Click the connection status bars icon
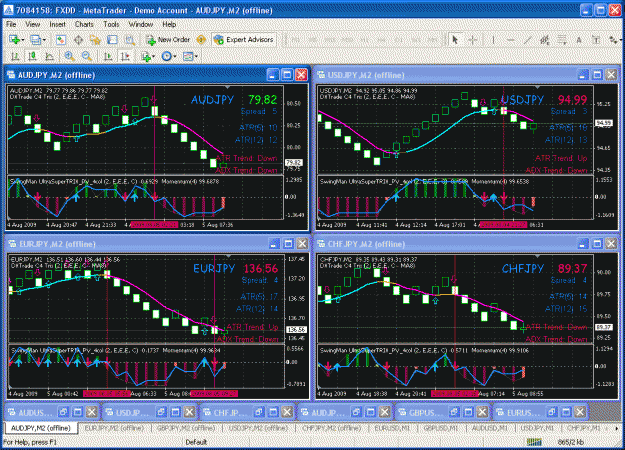The height and width of the screenshot is (450, 625). [535, 442]
